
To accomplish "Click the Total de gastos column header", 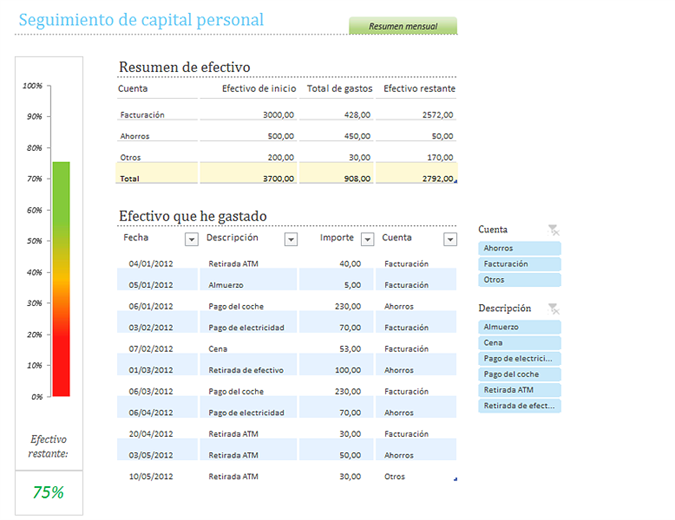I will coord(340,89).
